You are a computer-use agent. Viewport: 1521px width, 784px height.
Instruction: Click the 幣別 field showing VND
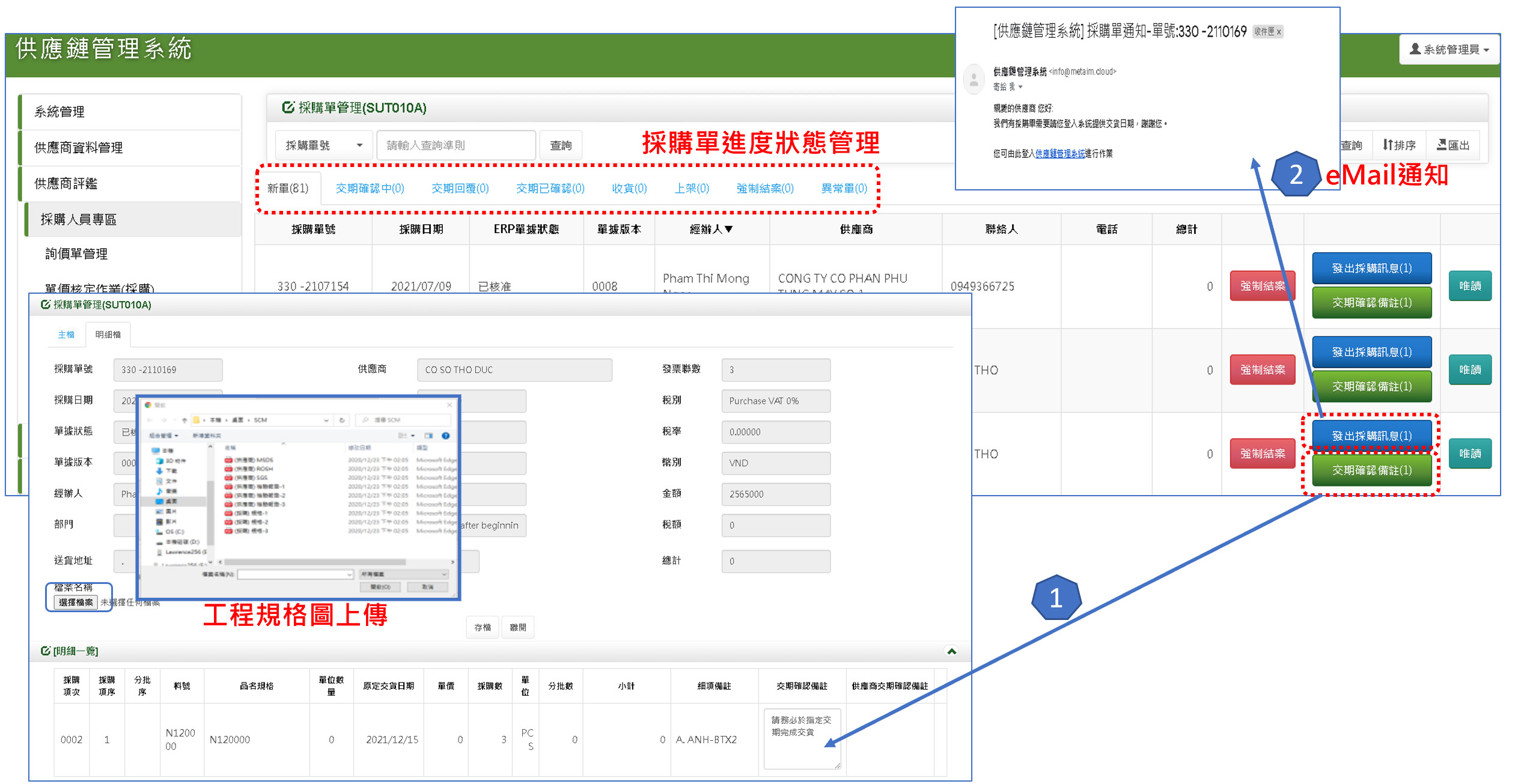click(776, 463)
